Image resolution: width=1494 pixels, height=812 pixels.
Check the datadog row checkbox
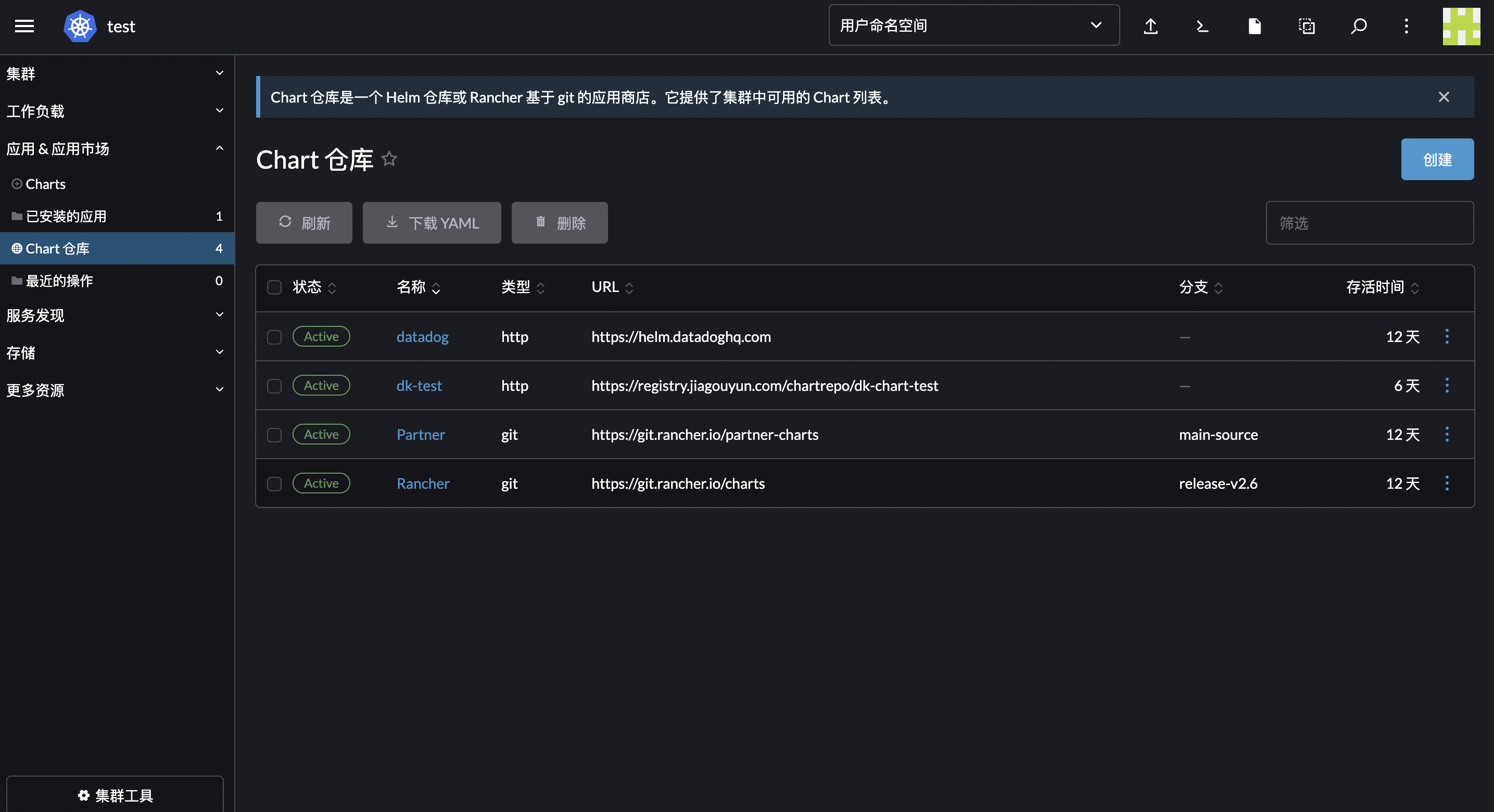pyautogui.click(x=274, y=337)
